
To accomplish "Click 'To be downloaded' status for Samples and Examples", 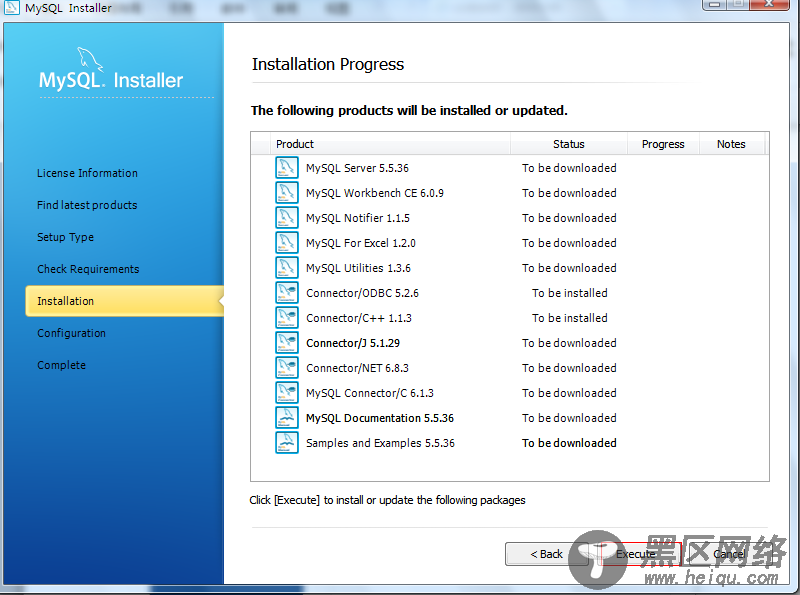I will (x=569, y=443).
